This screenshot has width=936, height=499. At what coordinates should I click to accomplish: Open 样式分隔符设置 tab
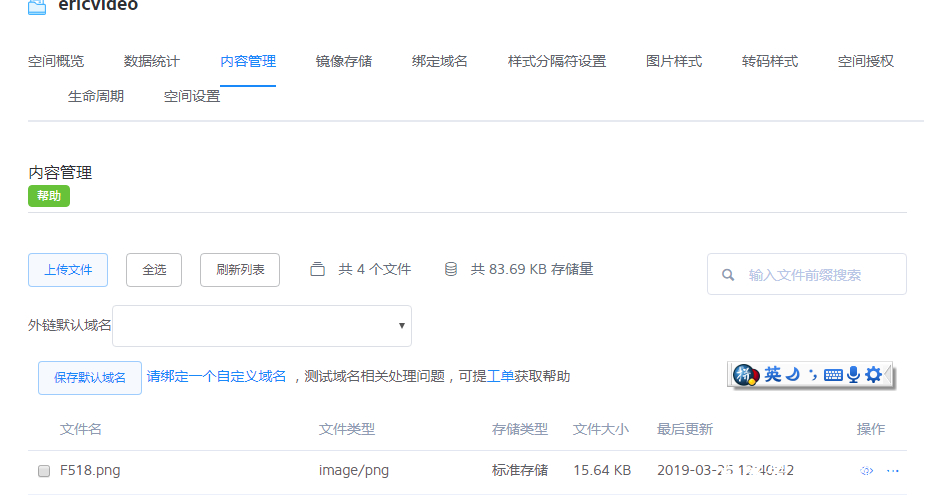click(557, 61)
